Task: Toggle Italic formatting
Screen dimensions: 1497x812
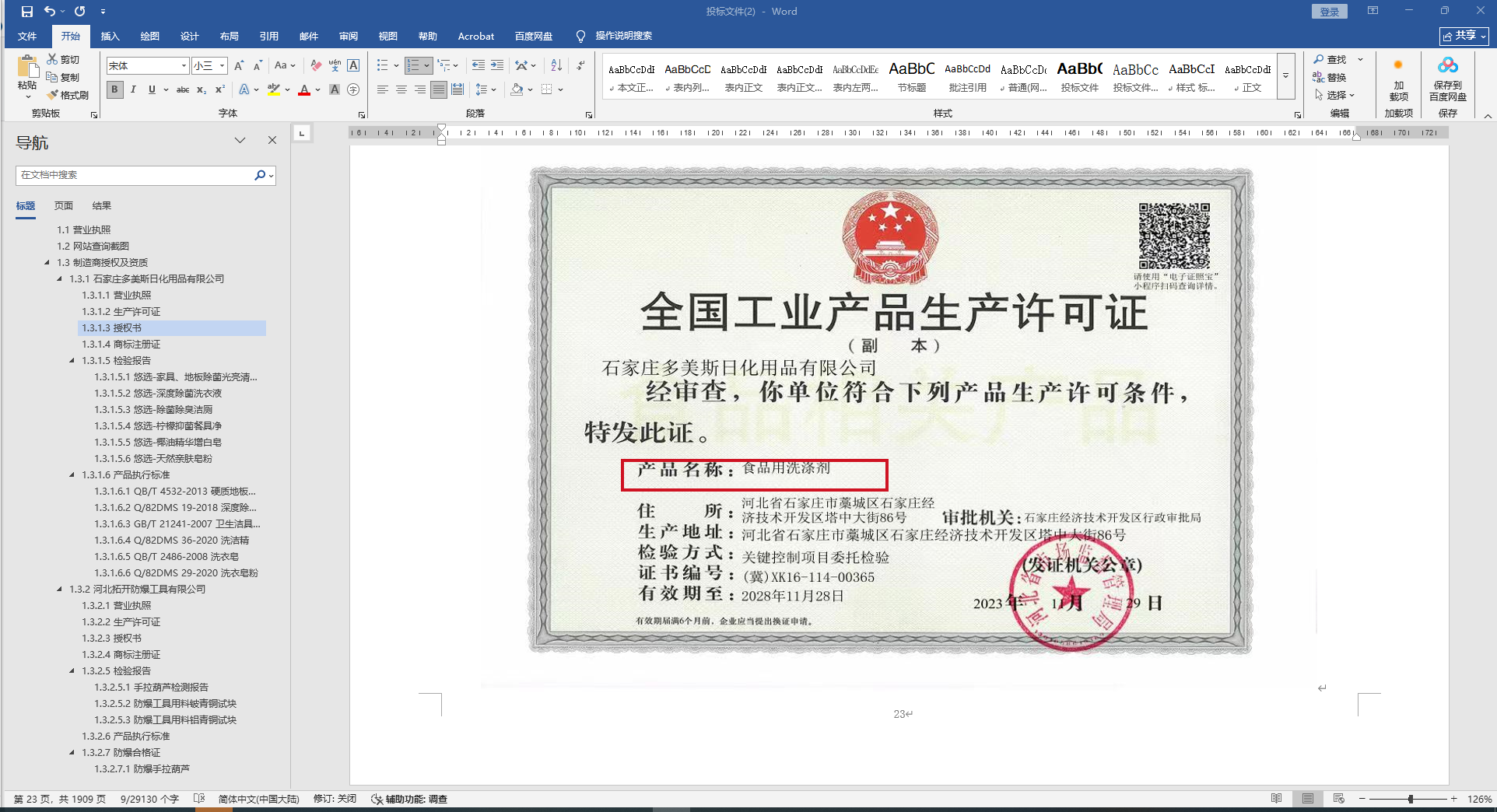Action: [133, 89]
